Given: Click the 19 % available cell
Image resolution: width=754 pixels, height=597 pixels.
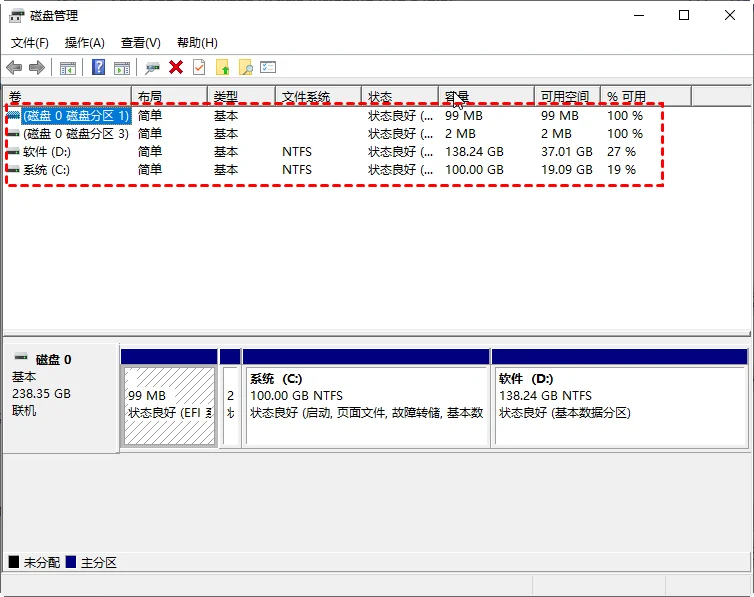Looking at the screenshot, I should (621, 170).
